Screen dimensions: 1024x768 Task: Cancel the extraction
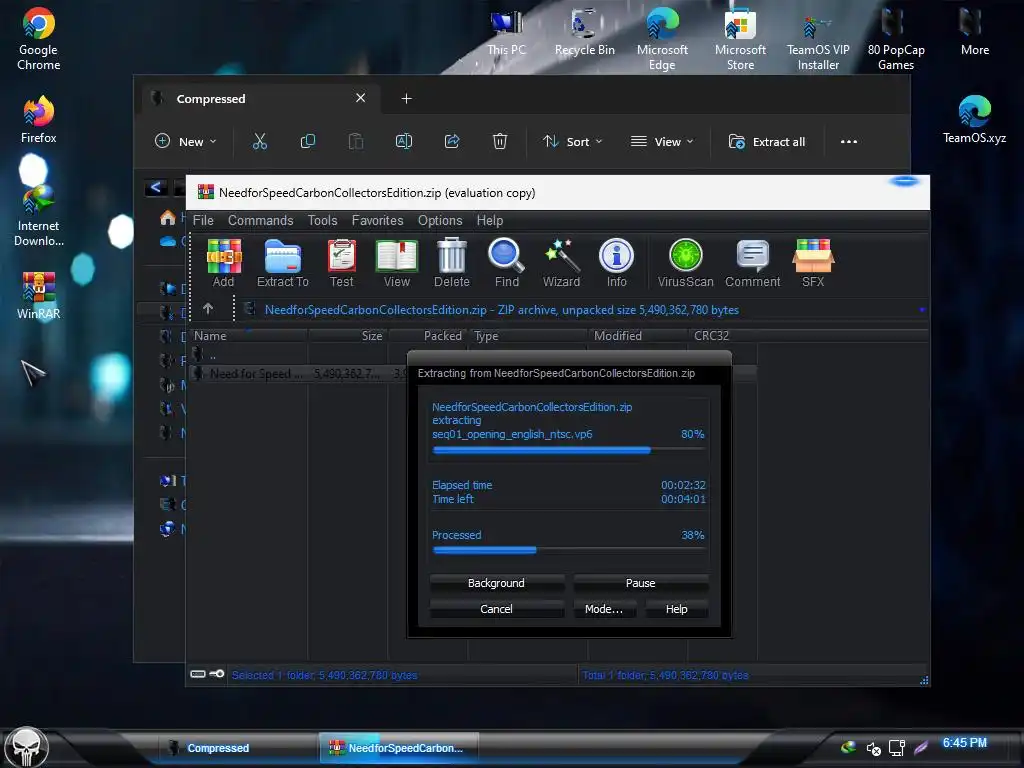pyautogui.click(x=496, y=609)
